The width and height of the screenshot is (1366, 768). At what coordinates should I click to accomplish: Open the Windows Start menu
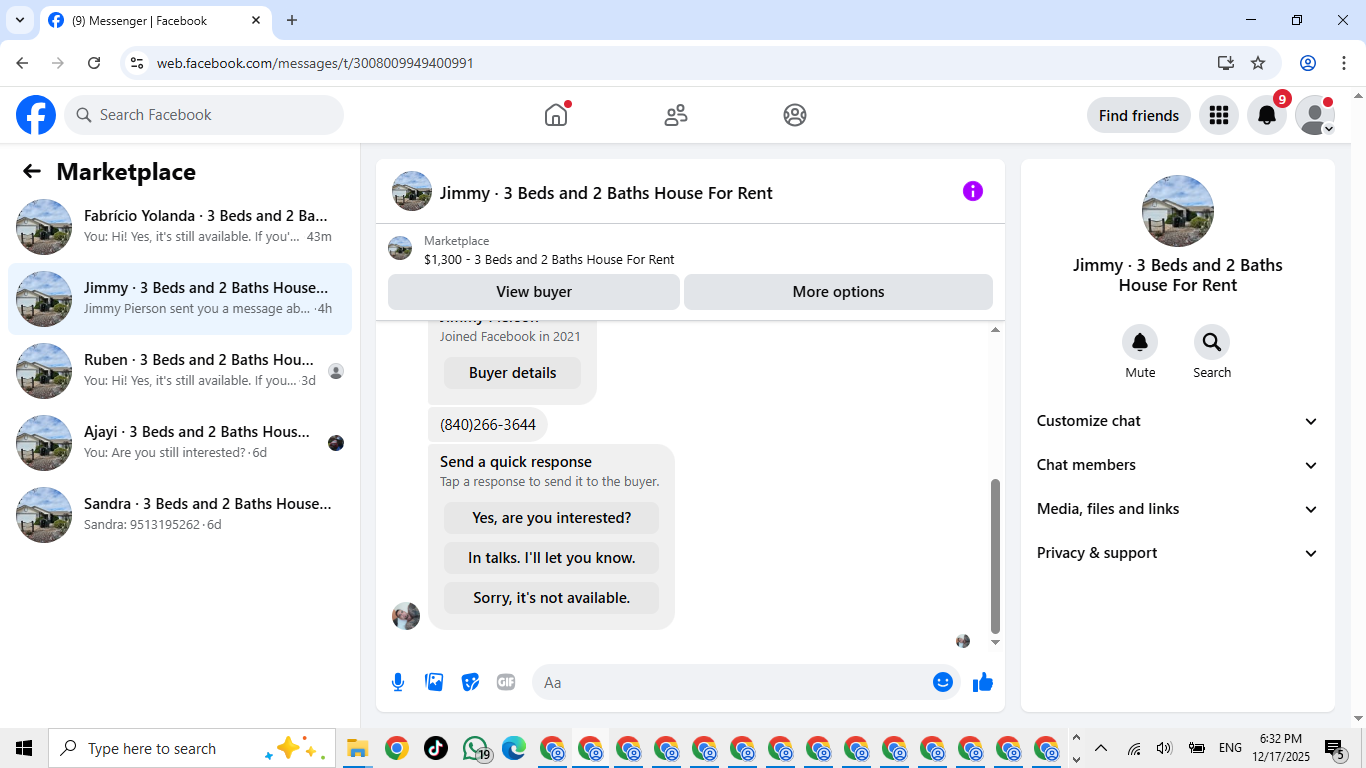tap(24, 748)
